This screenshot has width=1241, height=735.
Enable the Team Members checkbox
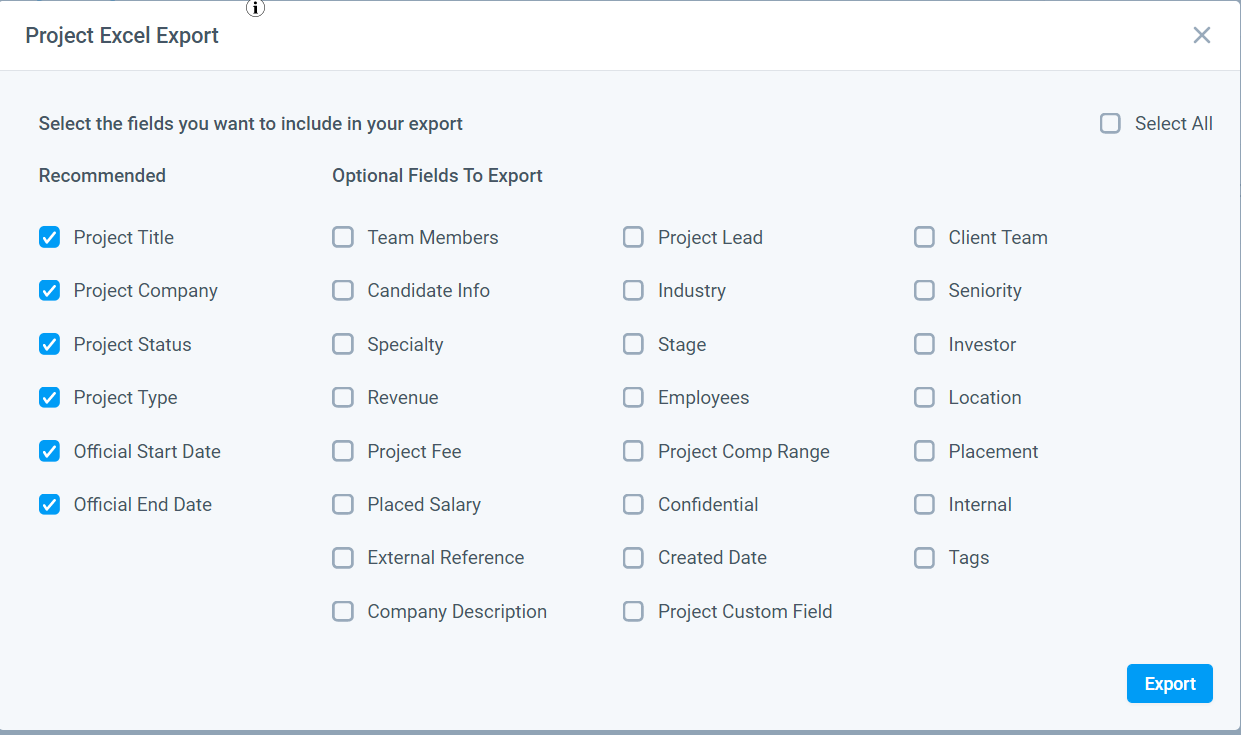pyautogui.click(x=343, y=238)
